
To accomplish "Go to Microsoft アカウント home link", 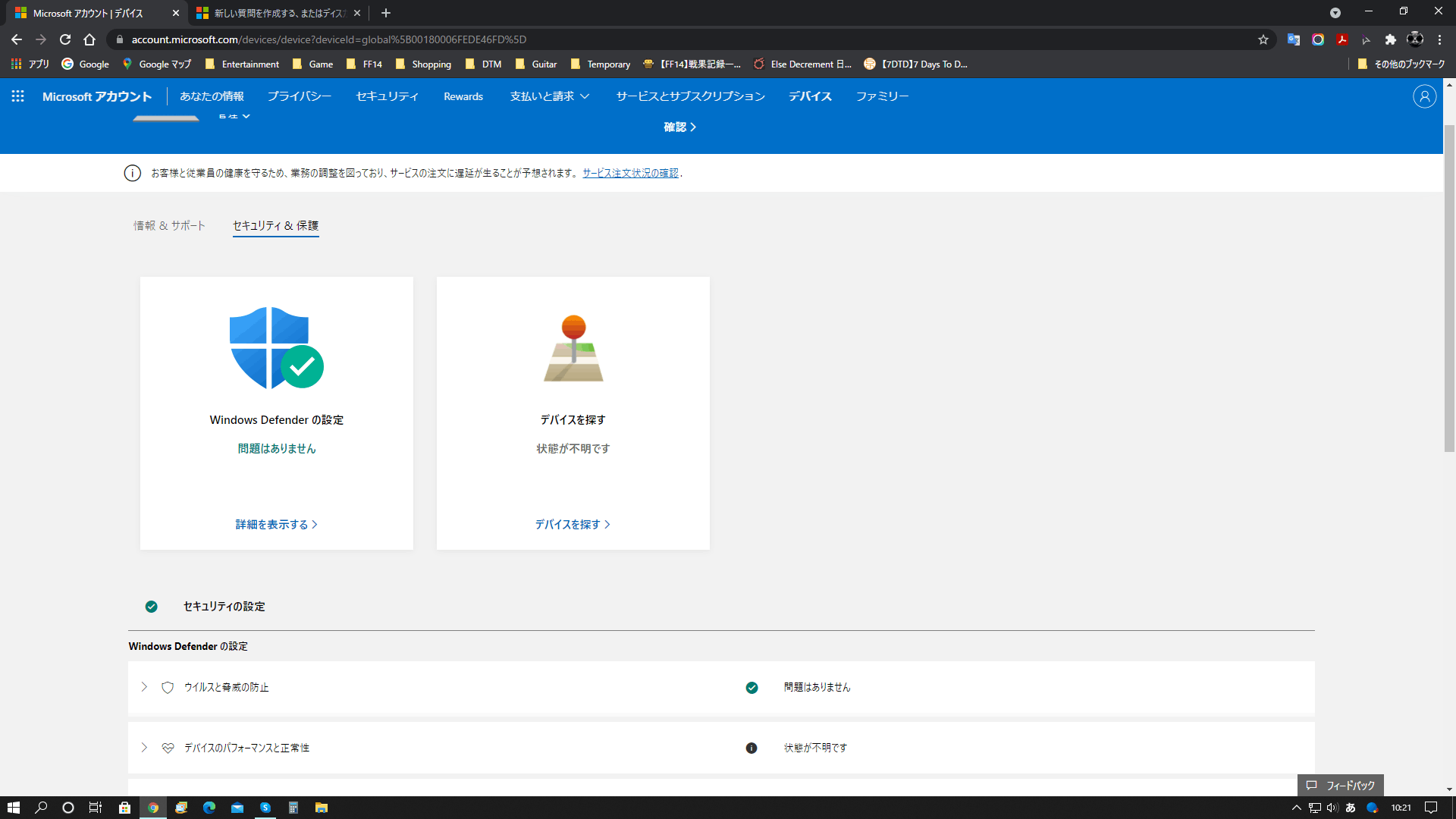I will click(97, 96).
